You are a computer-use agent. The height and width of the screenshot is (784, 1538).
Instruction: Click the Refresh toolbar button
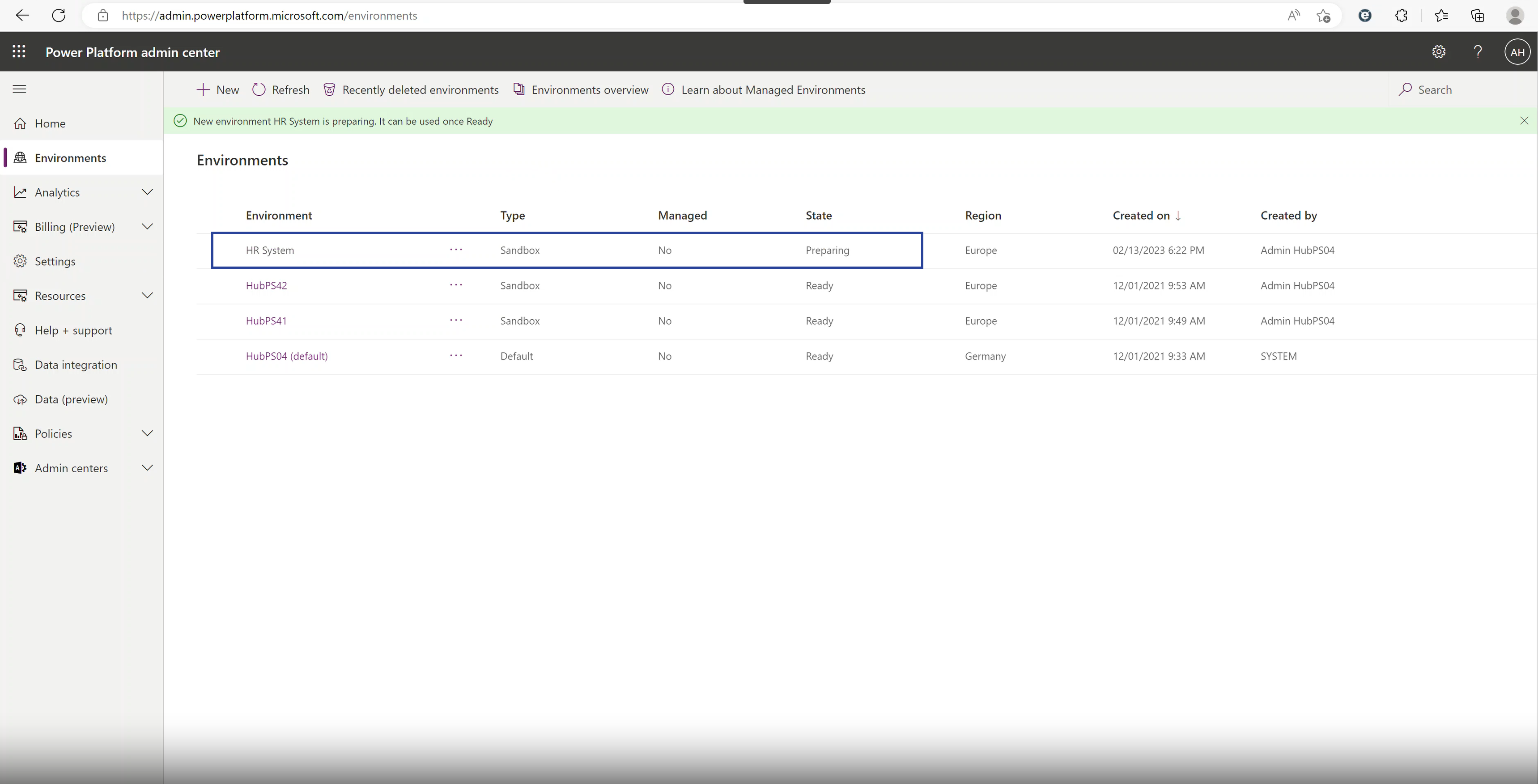(x=280, y=89)
